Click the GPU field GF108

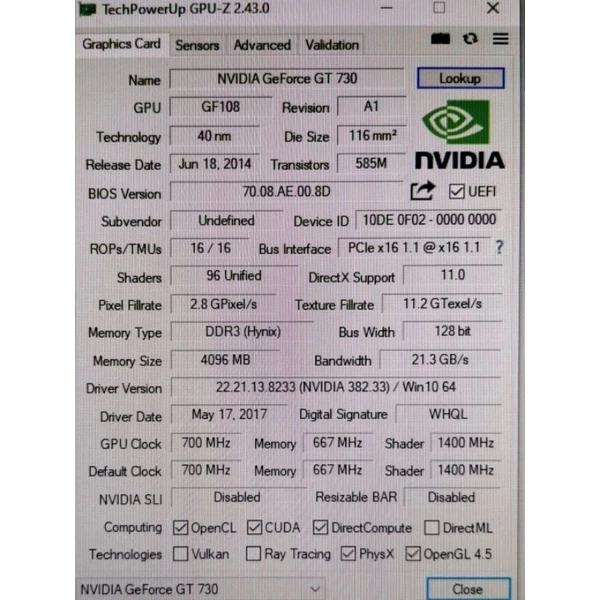[221, 107]
